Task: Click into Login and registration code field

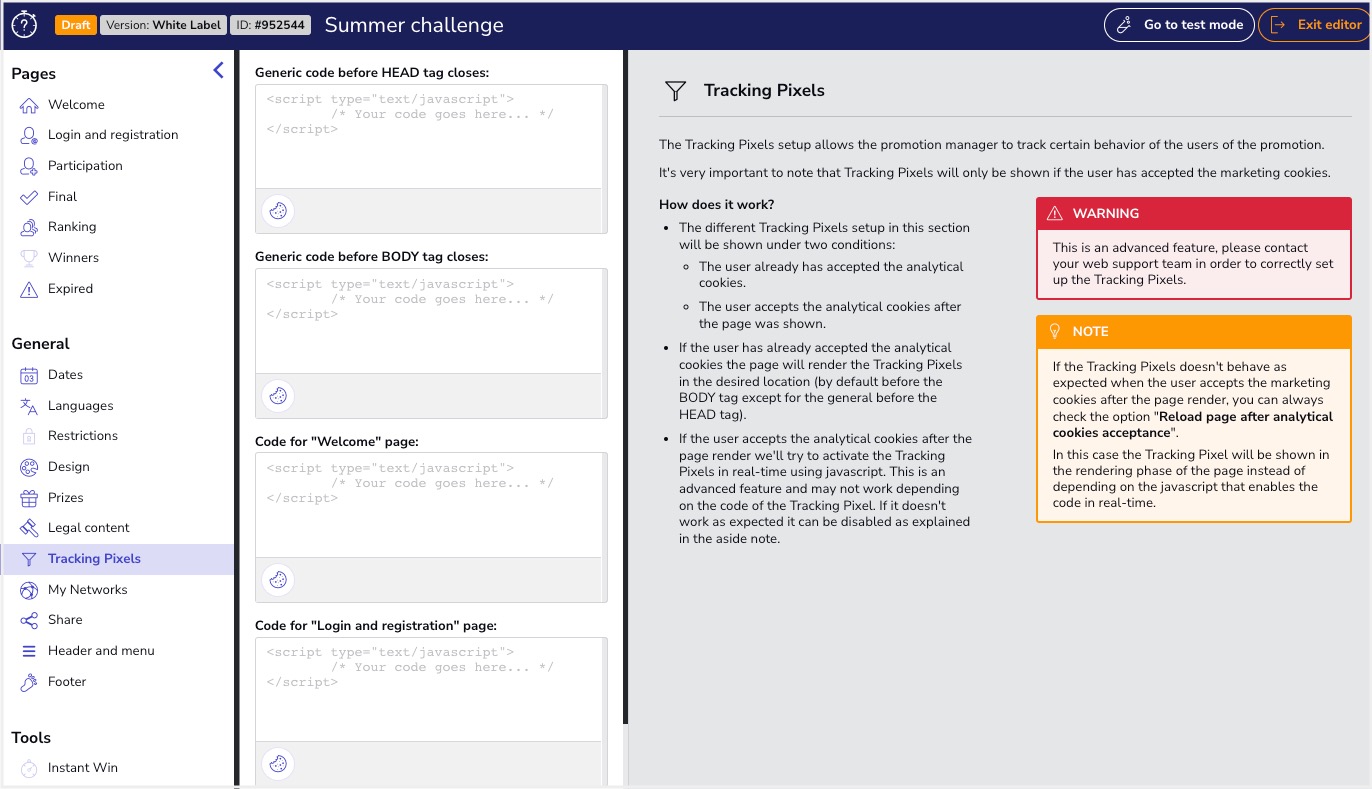Action: [430, 689]
